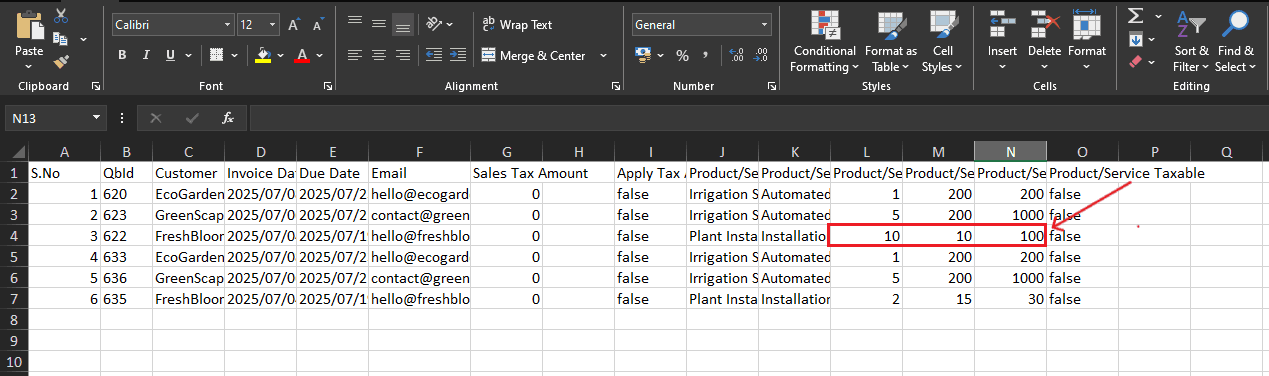Center text horizontally
Image resolution: width=1269 pixels, height=376 pixels.
pos(378,55)
